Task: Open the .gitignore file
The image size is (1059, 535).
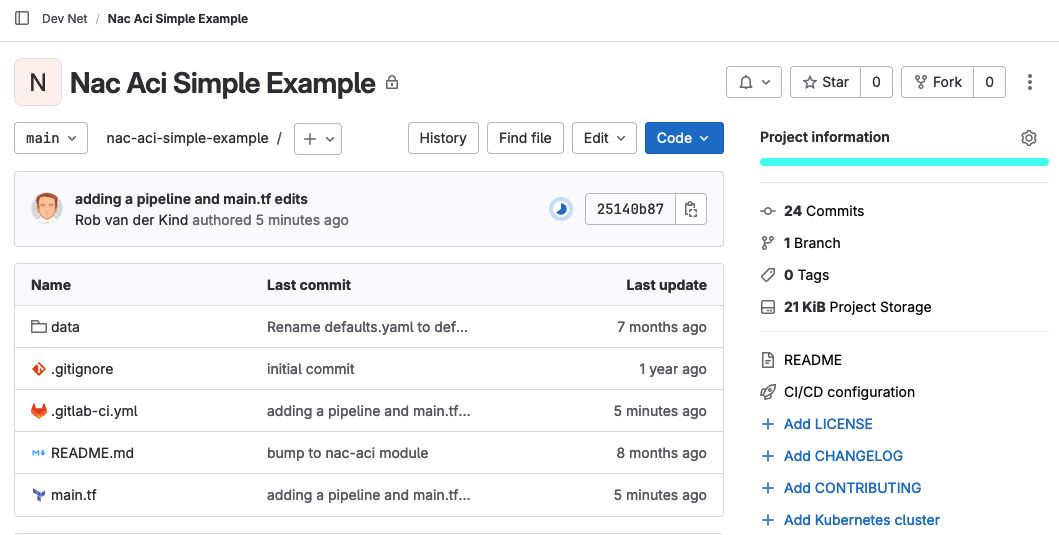Action: [x=82, y=369]
